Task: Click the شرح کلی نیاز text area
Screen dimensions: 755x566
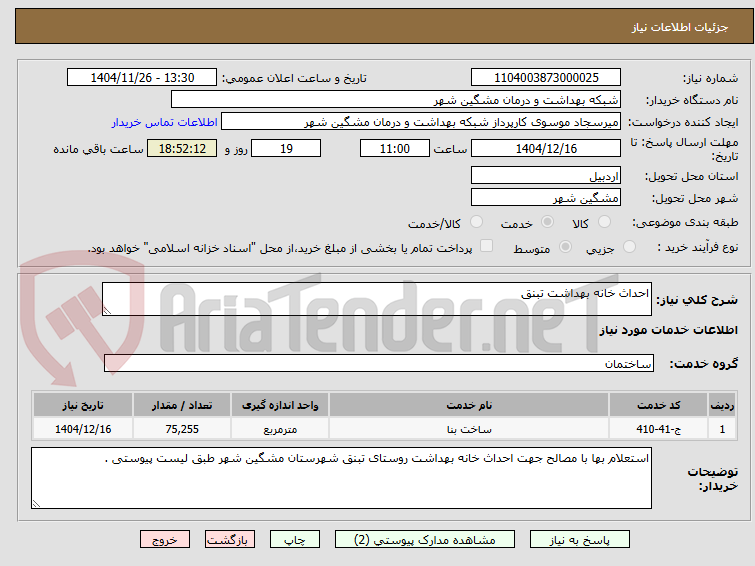Action: click(x=377, y=299)
